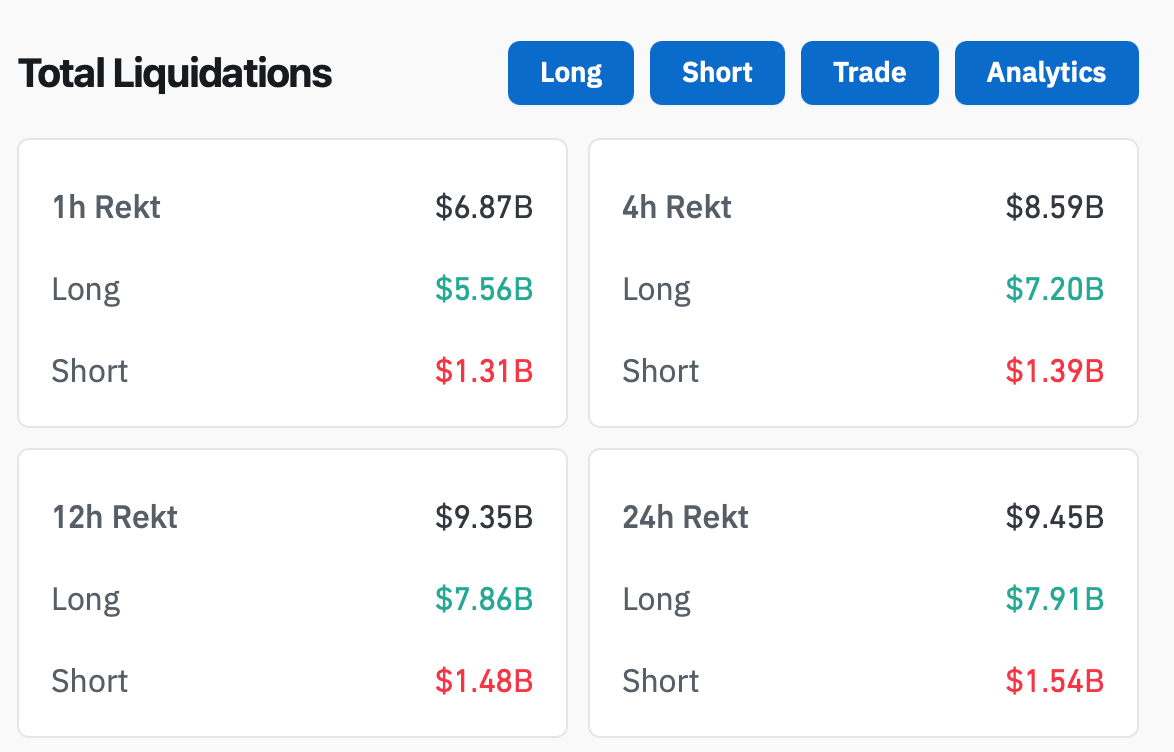Click the Total Liquidations heading
Screen dimensions: 1174x752
point(175,73)
